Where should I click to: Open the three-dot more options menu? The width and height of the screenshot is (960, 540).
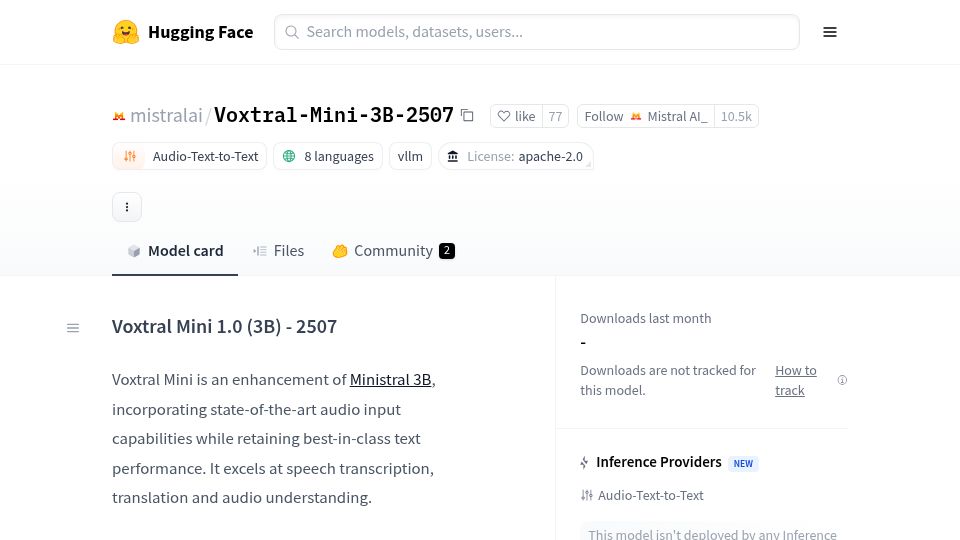127,207
